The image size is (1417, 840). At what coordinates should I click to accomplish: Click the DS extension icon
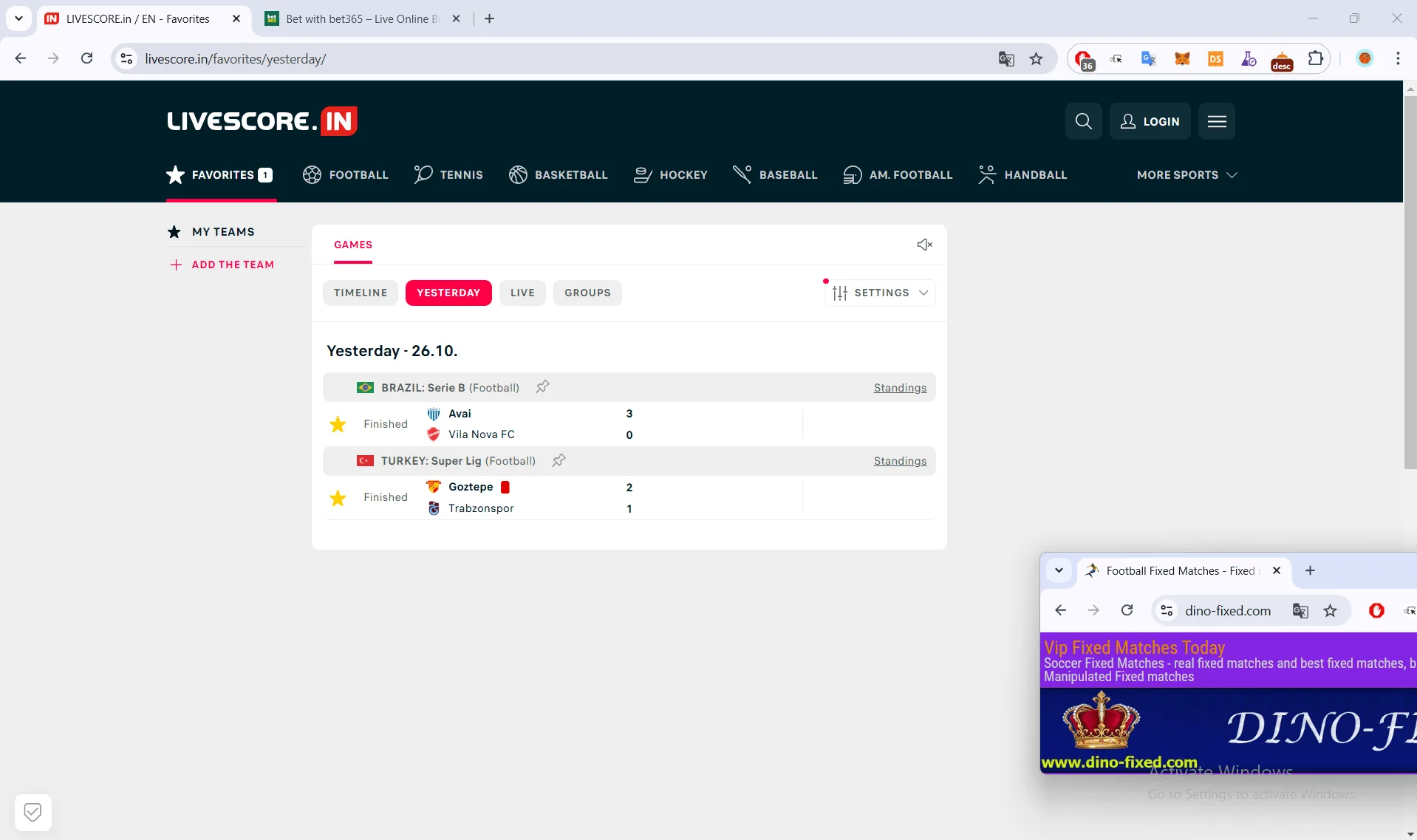click(1215, 58)
